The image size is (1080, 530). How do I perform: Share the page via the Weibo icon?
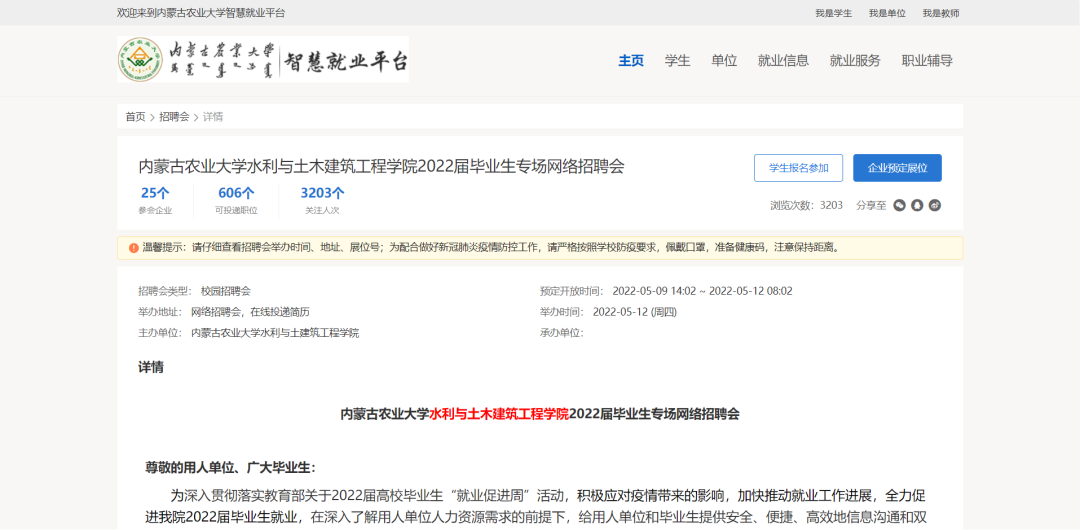click(935, 205)
